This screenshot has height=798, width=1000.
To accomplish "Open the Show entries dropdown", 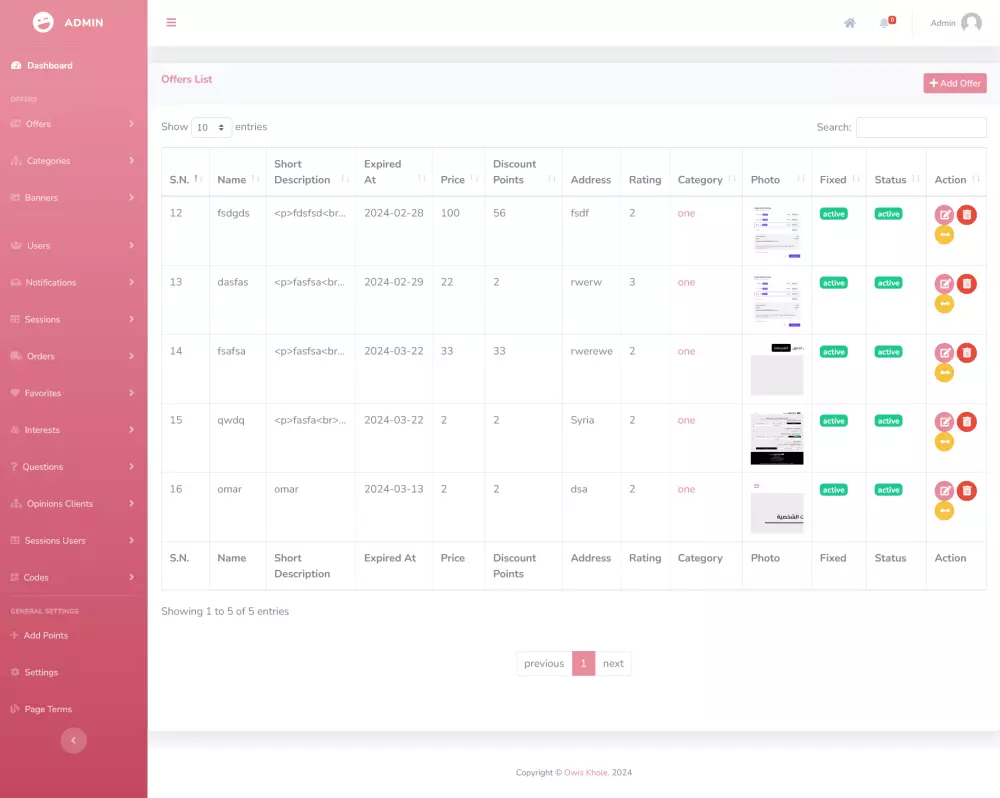I will tap(211, 128).
